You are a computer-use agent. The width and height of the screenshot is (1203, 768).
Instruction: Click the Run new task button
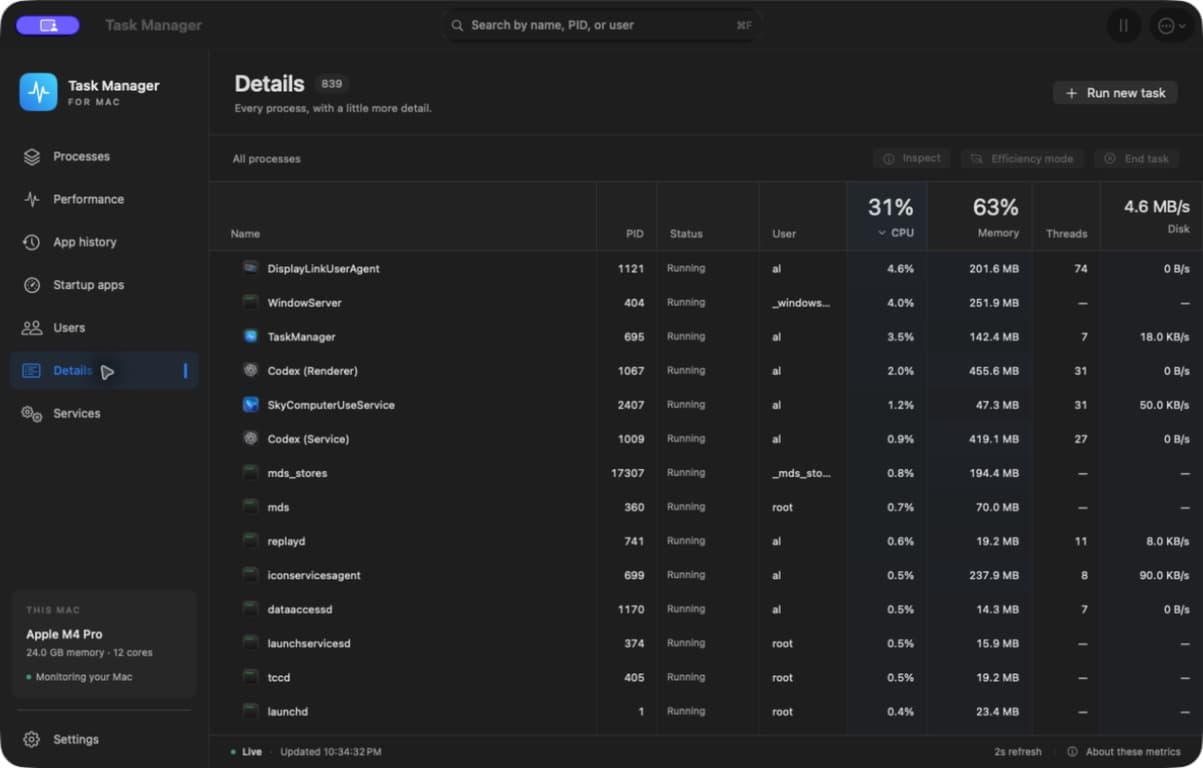pyautogui.click(x=1115, y=93)
